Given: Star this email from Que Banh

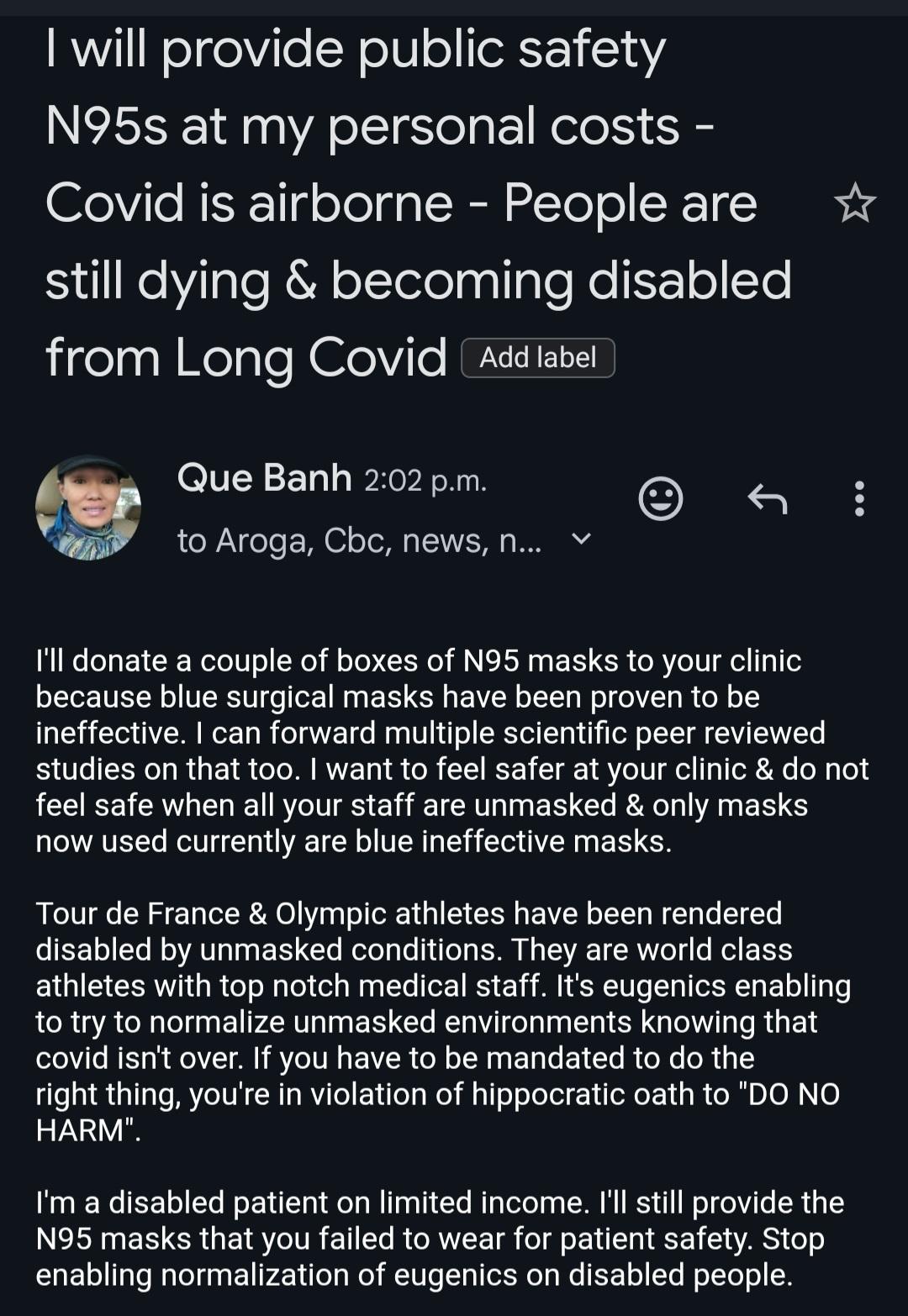Looking at the screenshot, I should click(x=855, y=203).
